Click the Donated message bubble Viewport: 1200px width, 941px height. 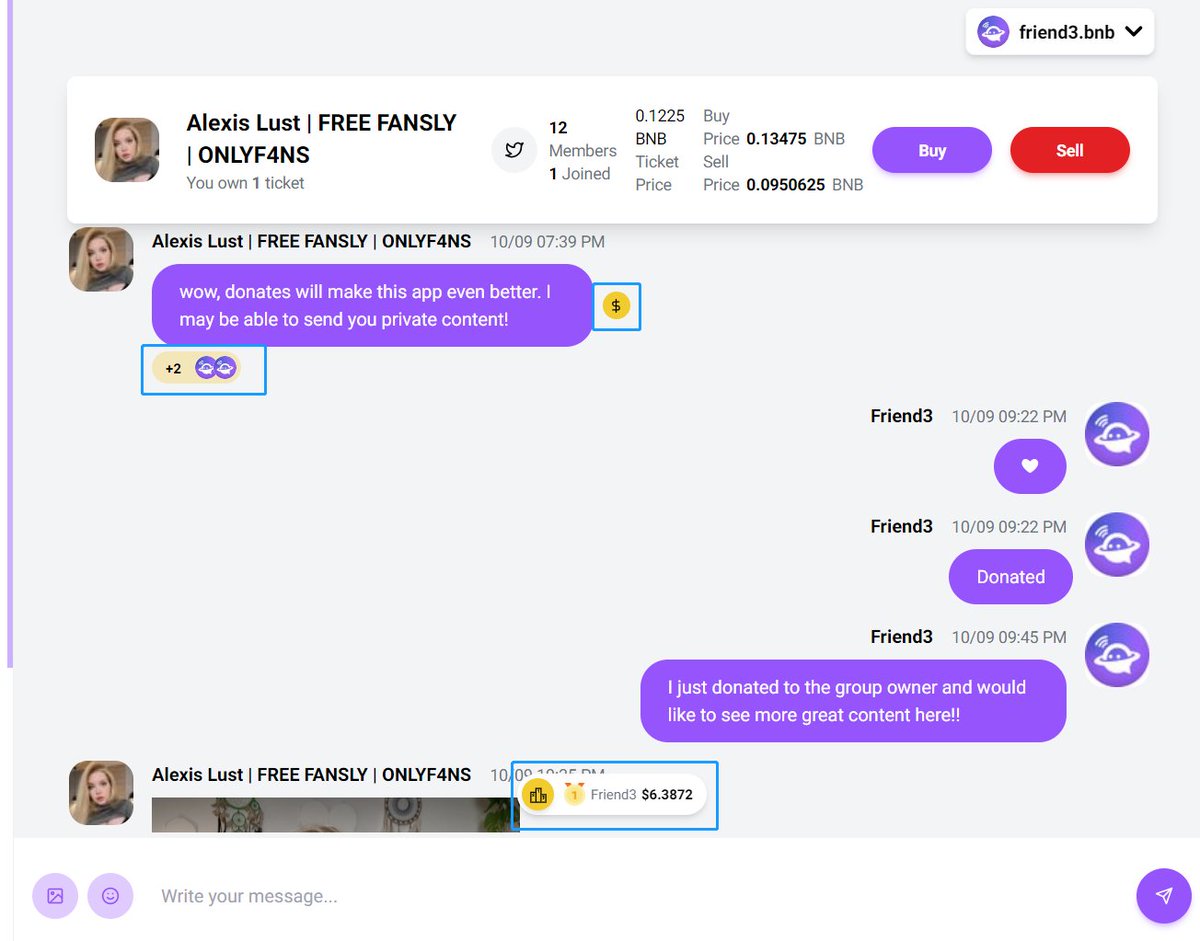(x=1010, y=577)
